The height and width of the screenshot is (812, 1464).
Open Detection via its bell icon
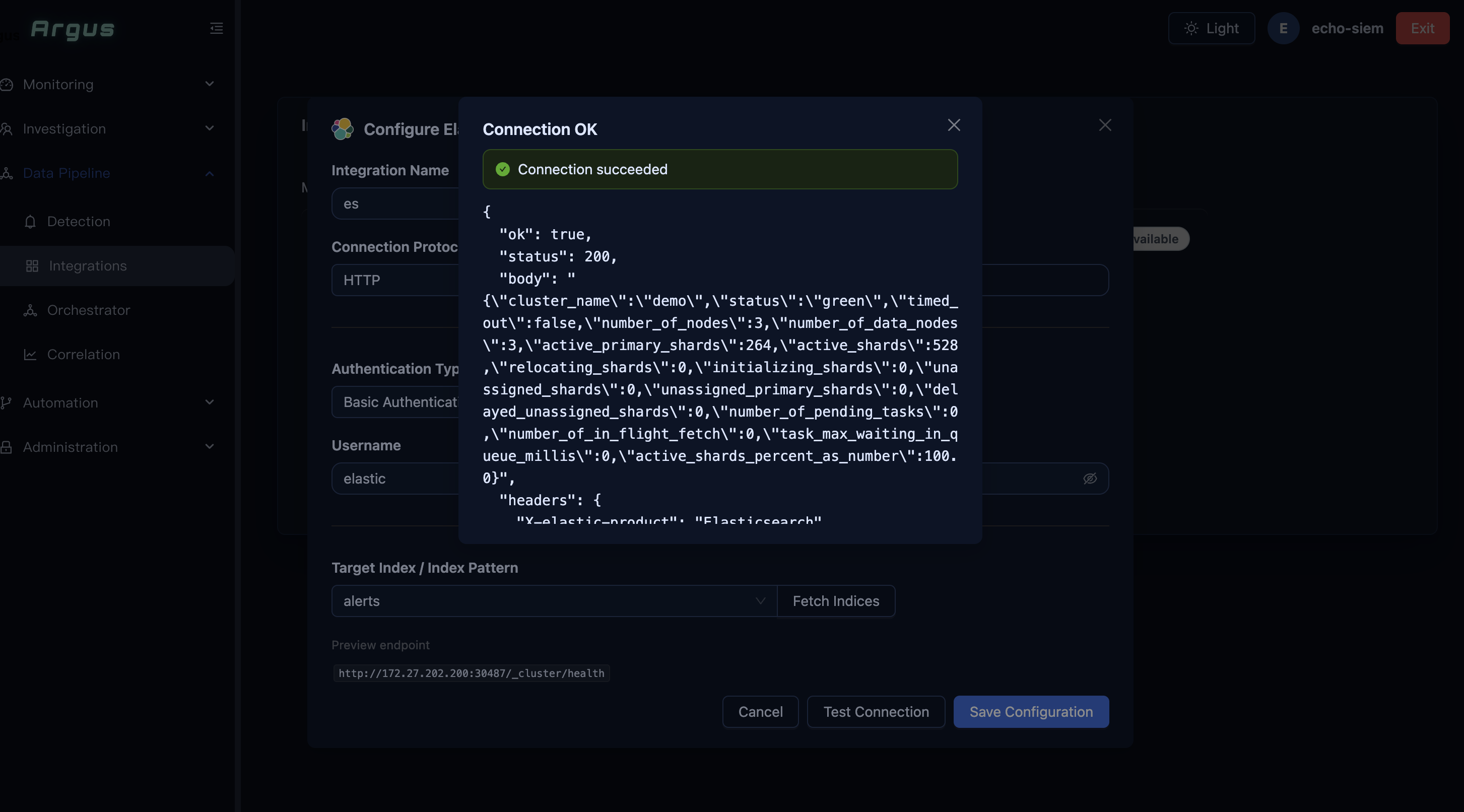(31, 222)
